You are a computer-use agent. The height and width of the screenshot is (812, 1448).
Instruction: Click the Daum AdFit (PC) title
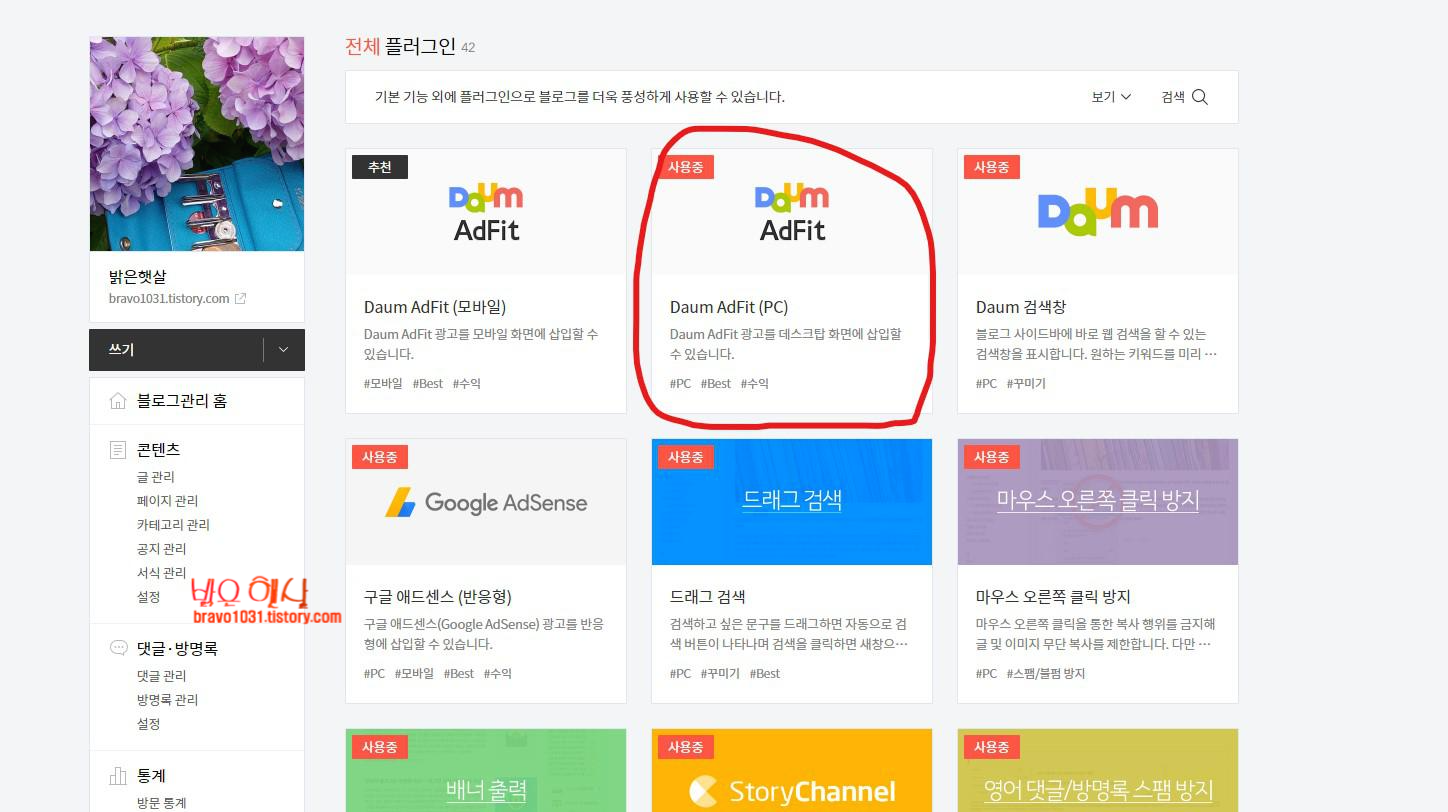[729, 307]
